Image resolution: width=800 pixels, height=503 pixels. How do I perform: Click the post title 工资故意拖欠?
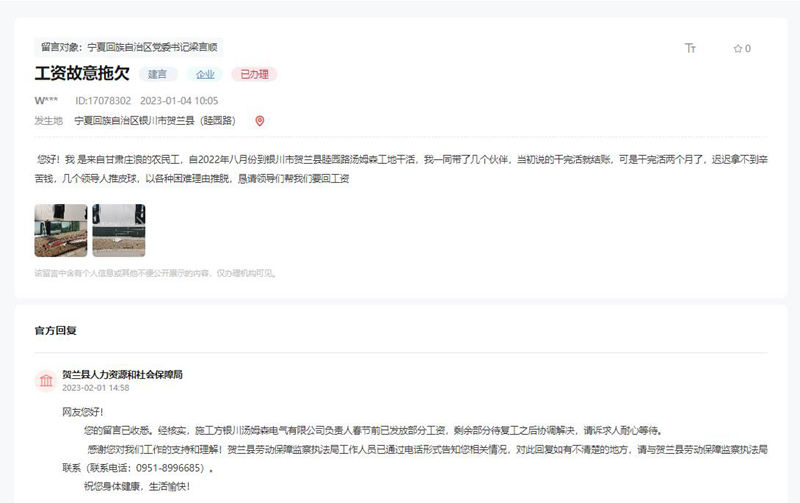tap(82, 74)
